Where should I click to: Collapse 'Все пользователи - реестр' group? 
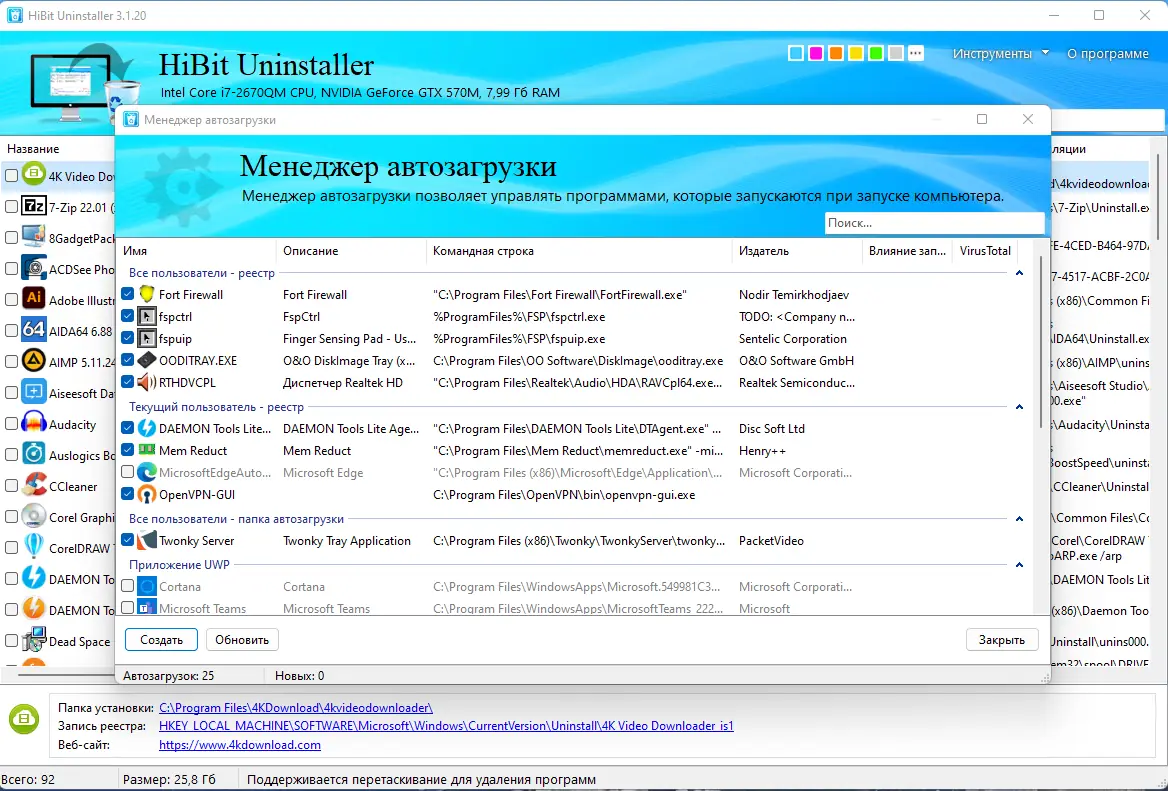(1019, 273)
